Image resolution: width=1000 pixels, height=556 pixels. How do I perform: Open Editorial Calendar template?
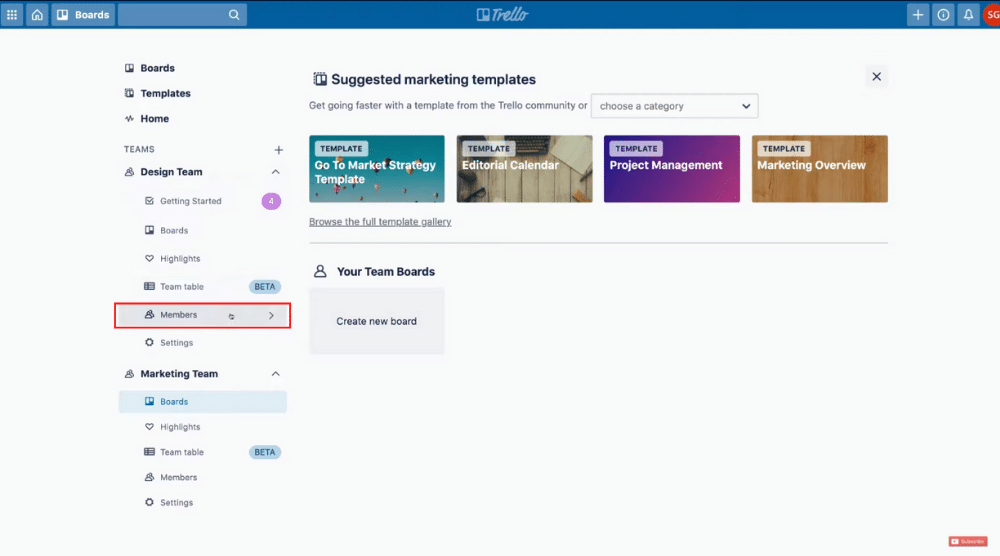tap(524, 169)
